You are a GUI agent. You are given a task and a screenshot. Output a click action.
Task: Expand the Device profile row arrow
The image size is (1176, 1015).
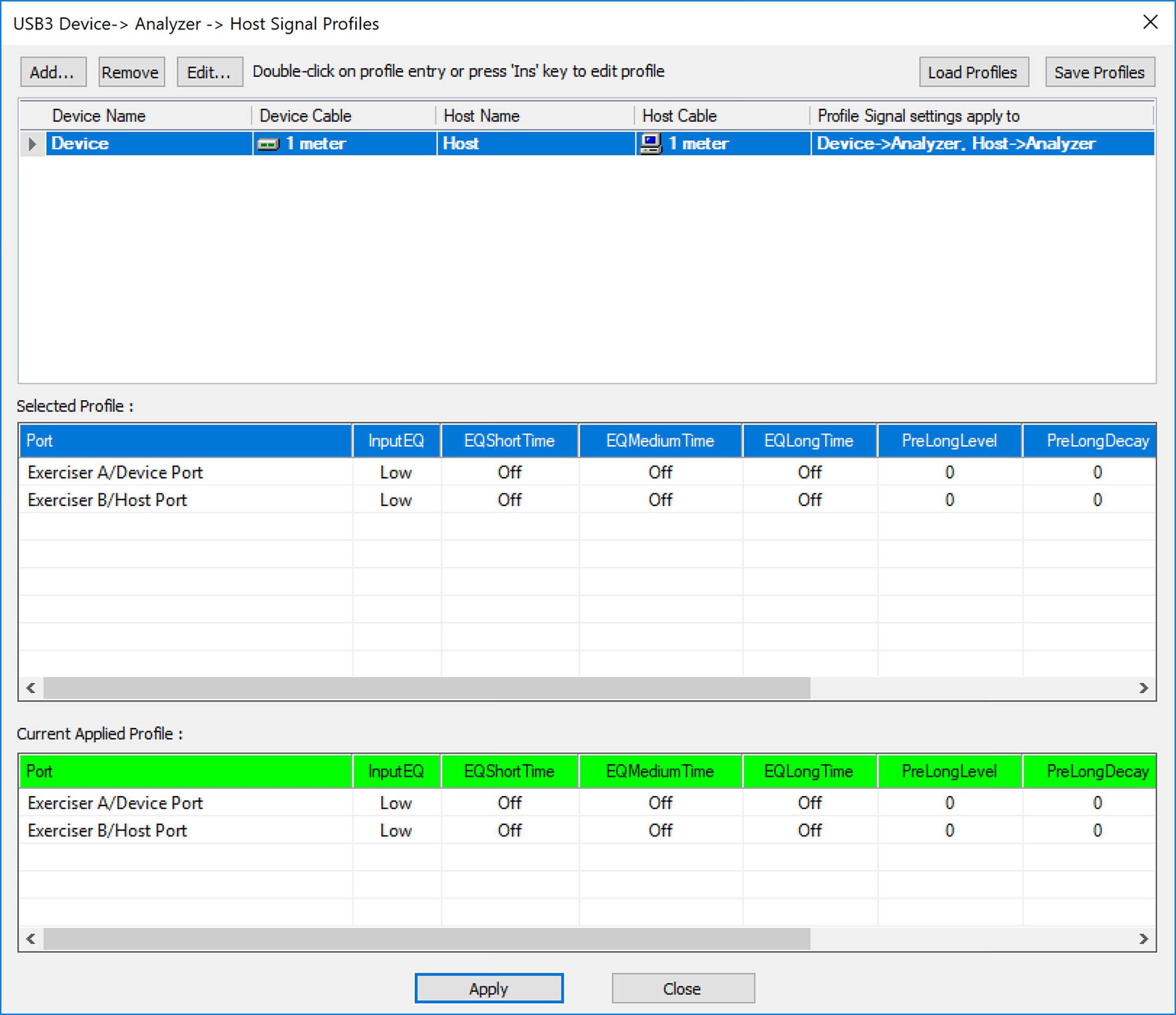coord(32,144)
